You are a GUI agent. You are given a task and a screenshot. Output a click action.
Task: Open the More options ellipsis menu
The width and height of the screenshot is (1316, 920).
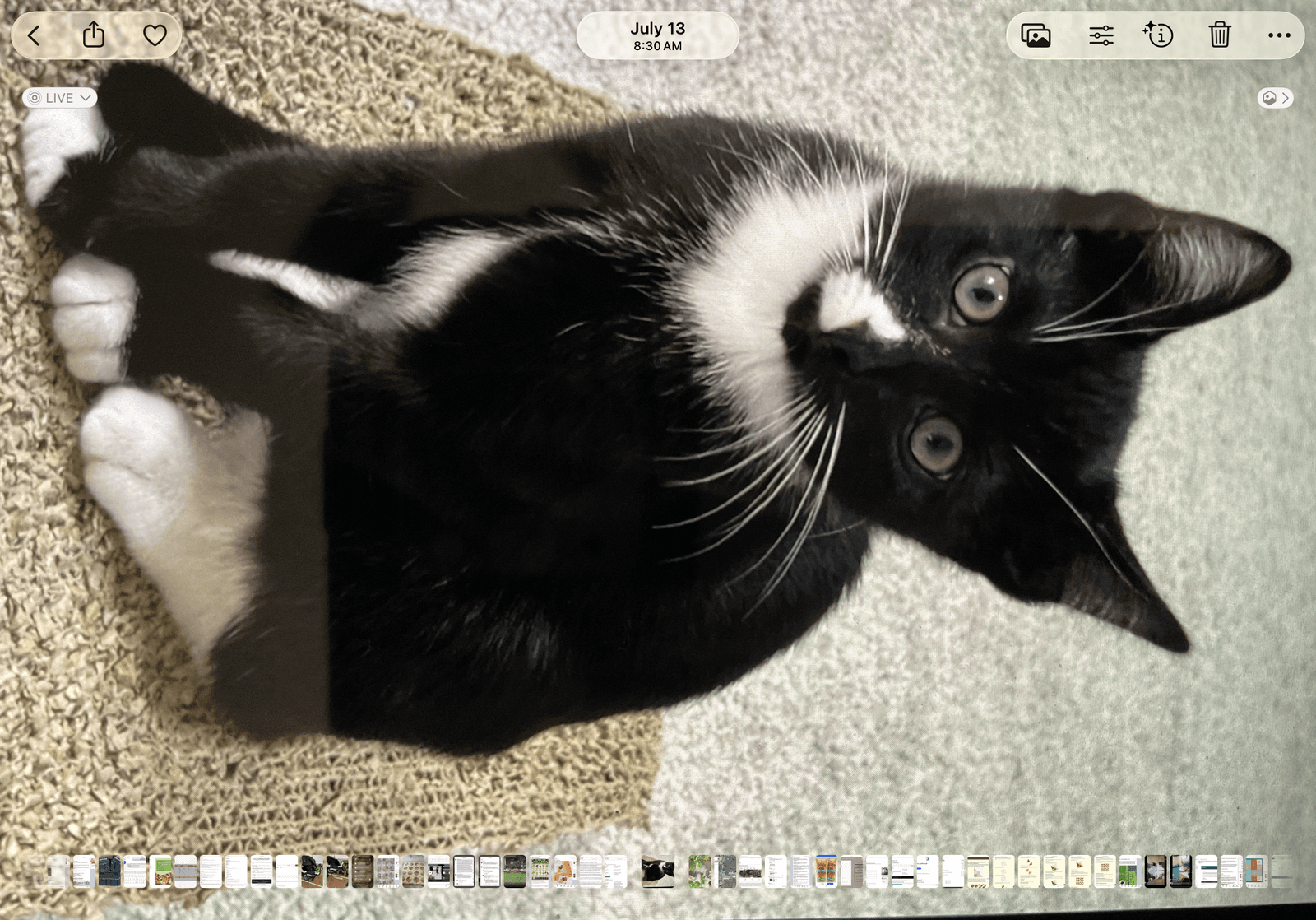pyautogui.click(x=1279, y=35)
